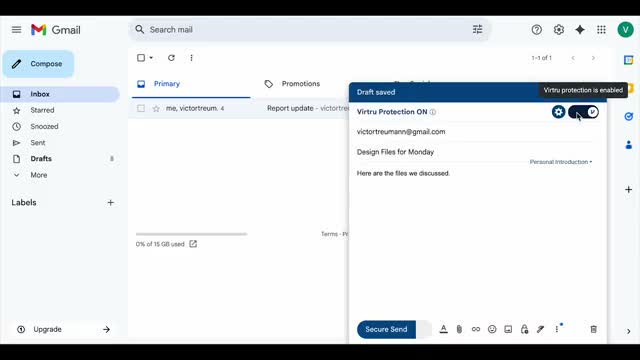Open search options filter icon
The image size is (640, 360).
(x=477, y=29)
